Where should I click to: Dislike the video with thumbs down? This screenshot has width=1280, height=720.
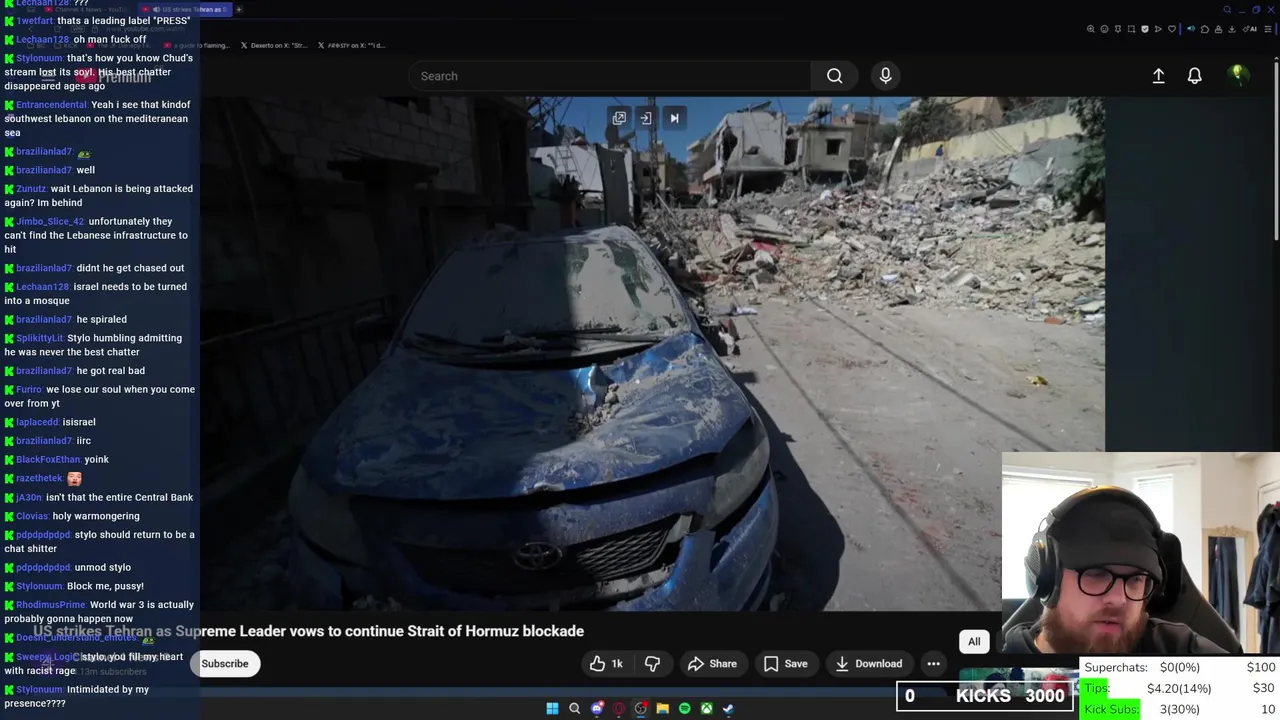click(x=652, y=663)
